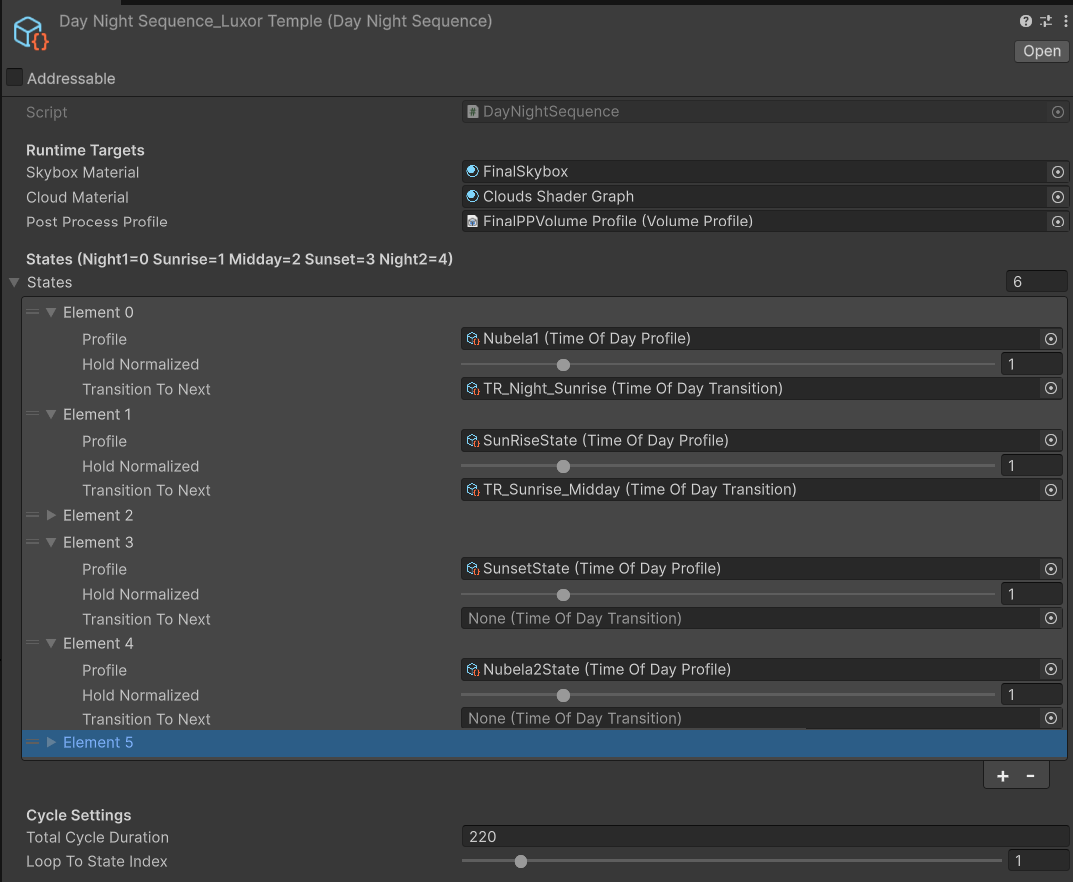This screenshot has height=882, width=1073.
Task: Open object picker for SunsetState profile
Action: click(1050, 569)
